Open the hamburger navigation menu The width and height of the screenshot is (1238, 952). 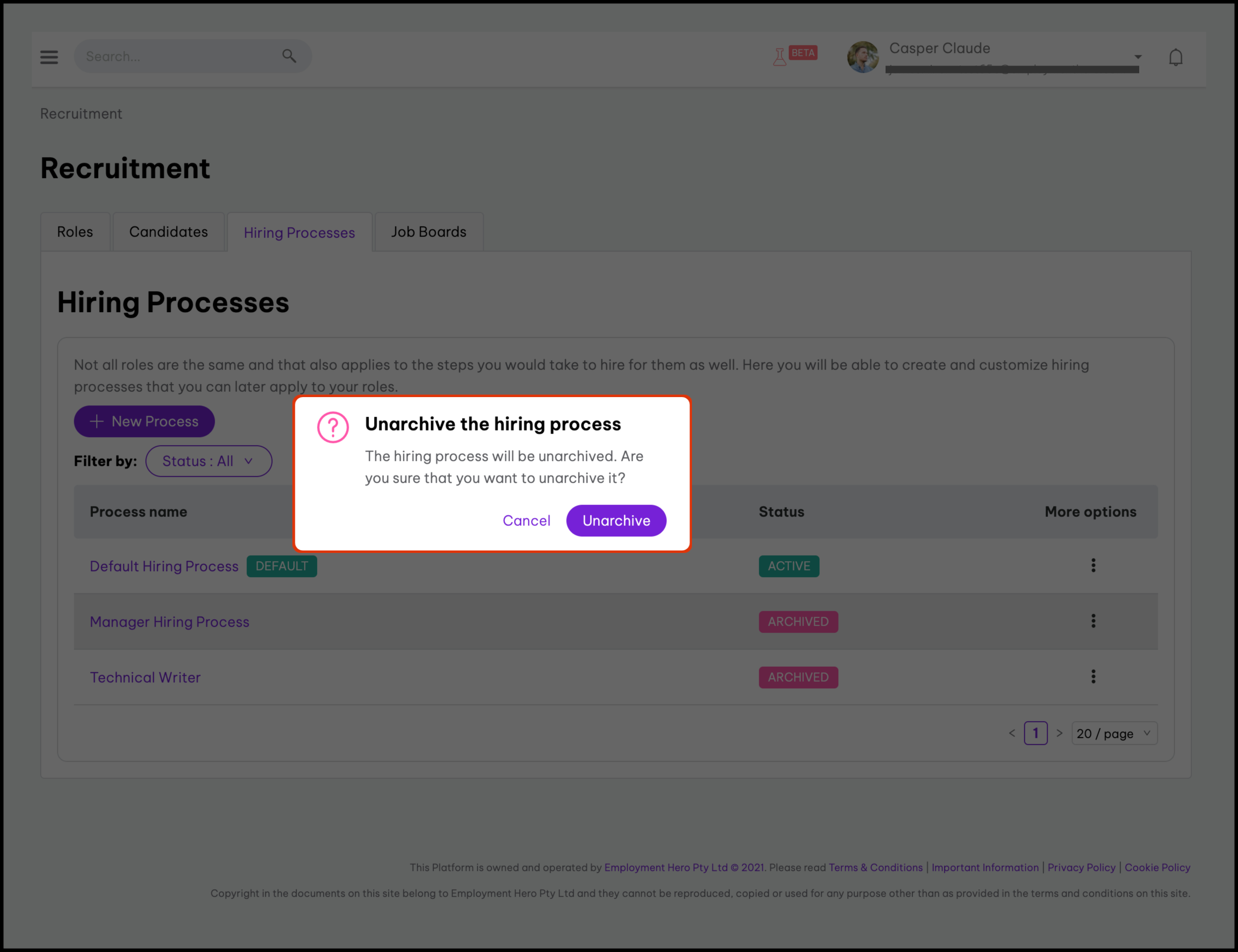tap(49, 57)
